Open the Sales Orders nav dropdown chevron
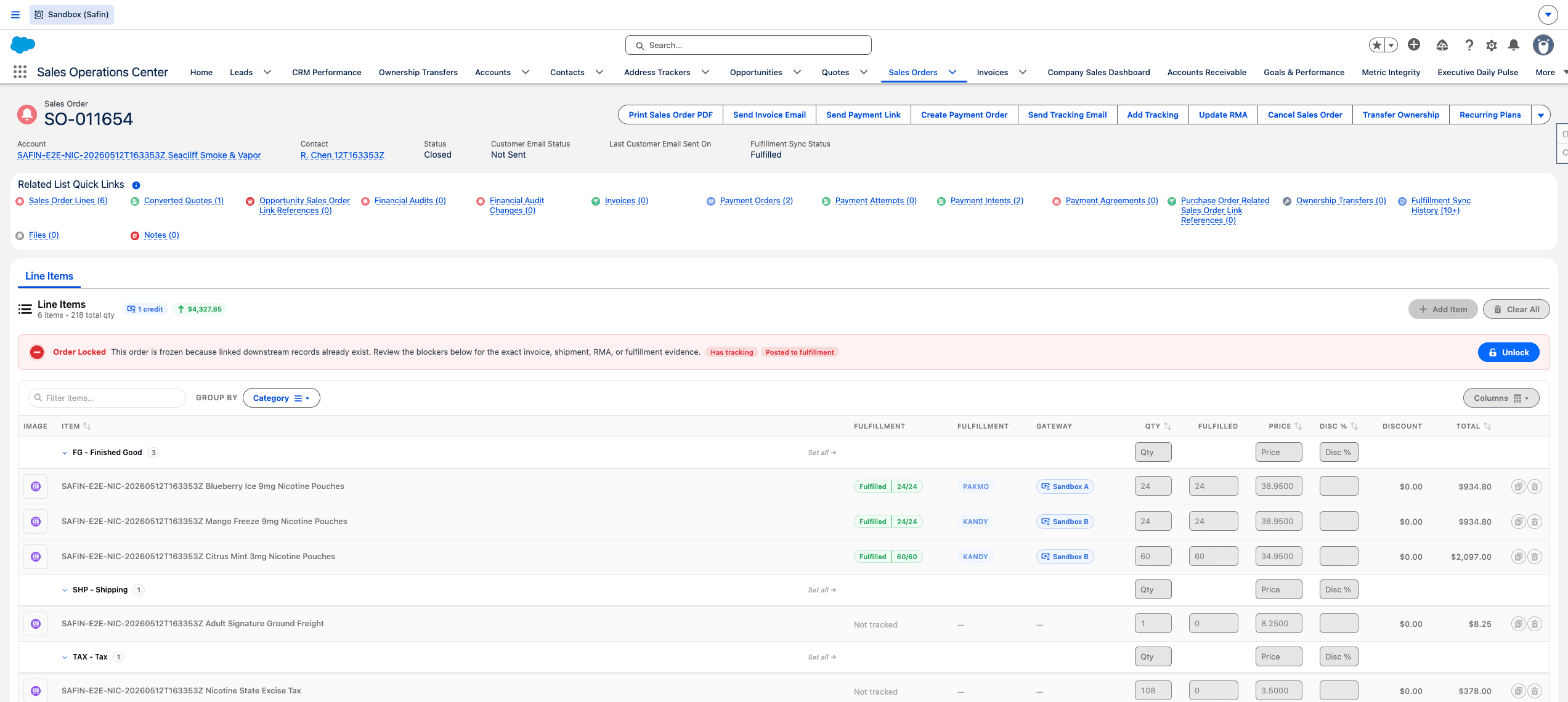Screen dimensions: 1568x702 (953, 72)
